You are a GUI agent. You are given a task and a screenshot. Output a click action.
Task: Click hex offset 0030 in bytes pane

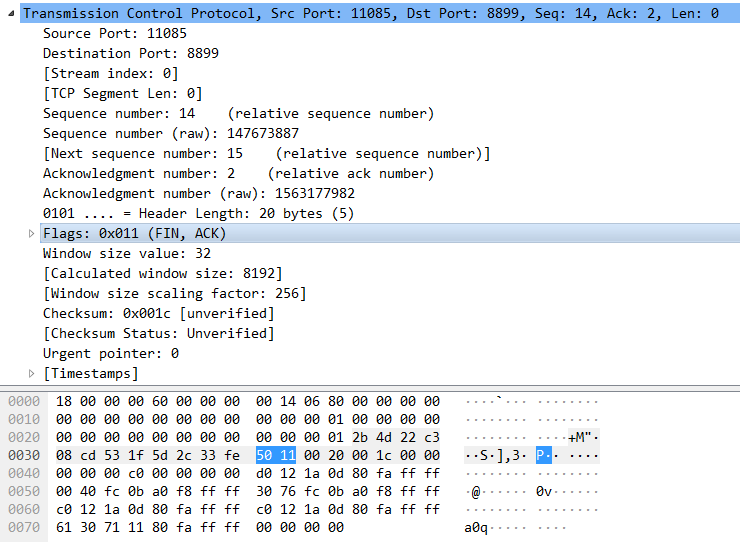[x=24, y=455]
